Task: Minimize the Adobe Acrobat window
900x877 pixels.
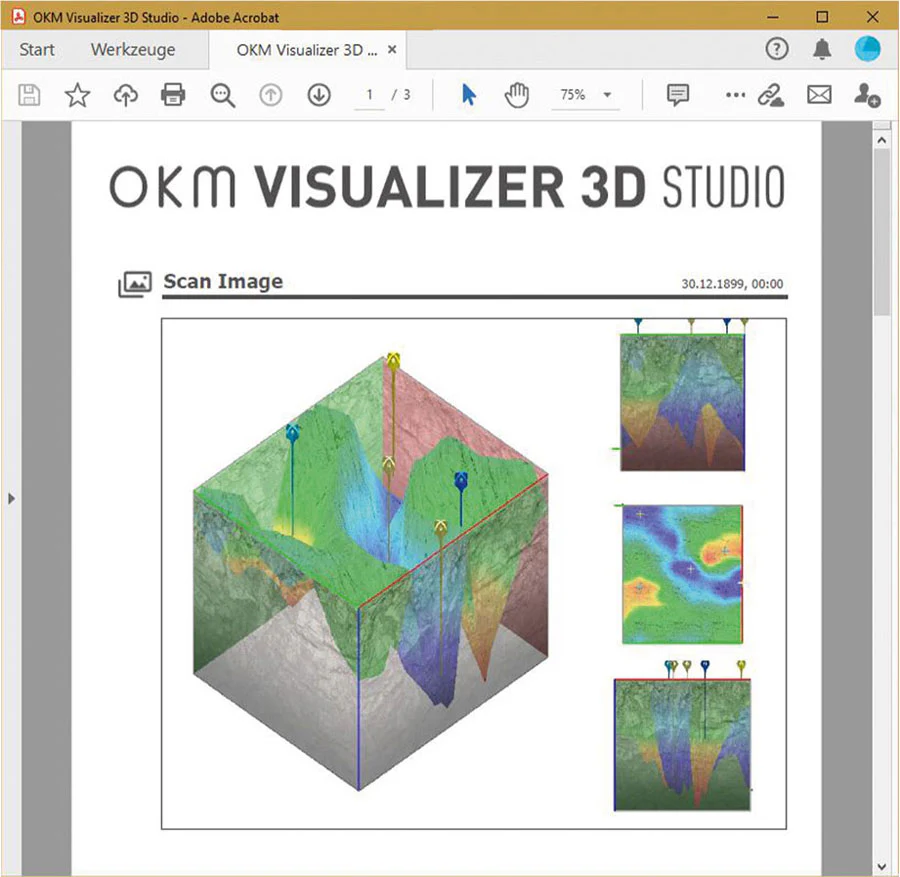Action: [773, 17]
